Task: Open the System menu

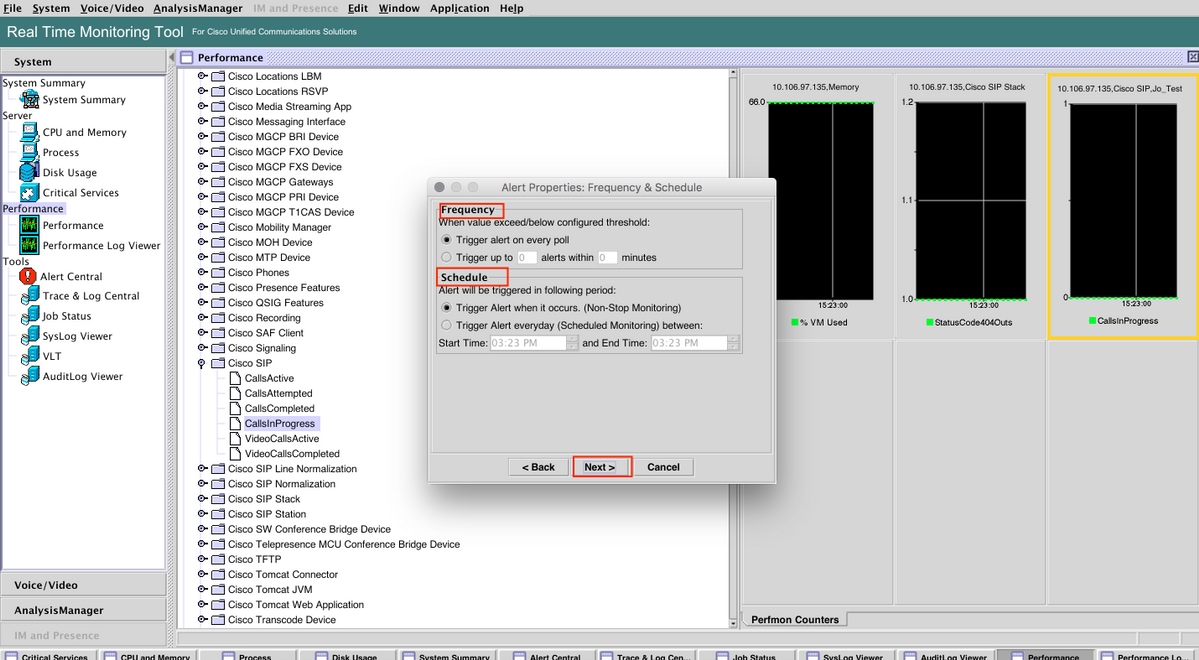Action: point(51,8)
